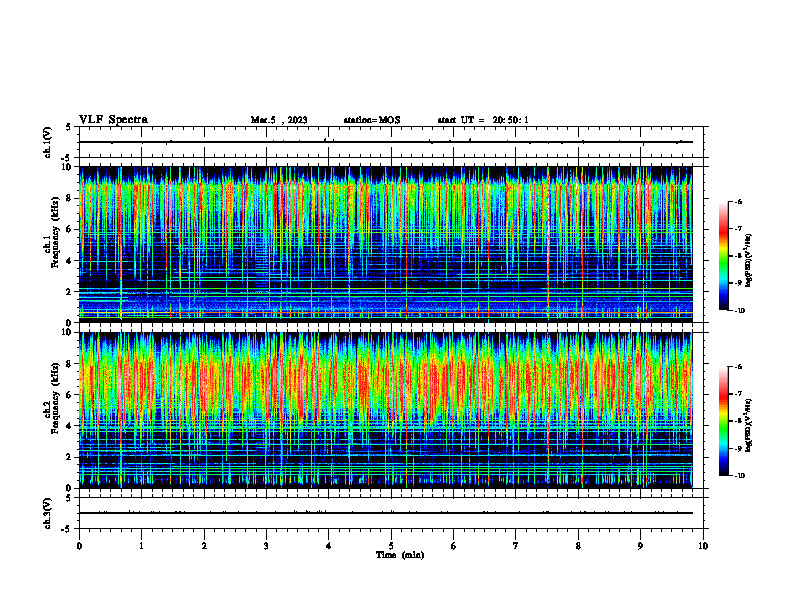Click the time axis tick label "10" at far right

point(703,546)
